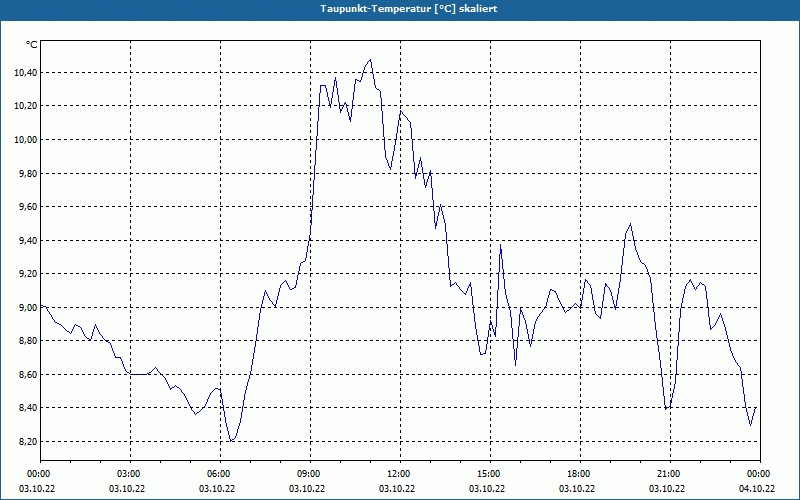Select the 9,40 y-axis label
This screenshot has width=800, height=500.
click(28, 240)
